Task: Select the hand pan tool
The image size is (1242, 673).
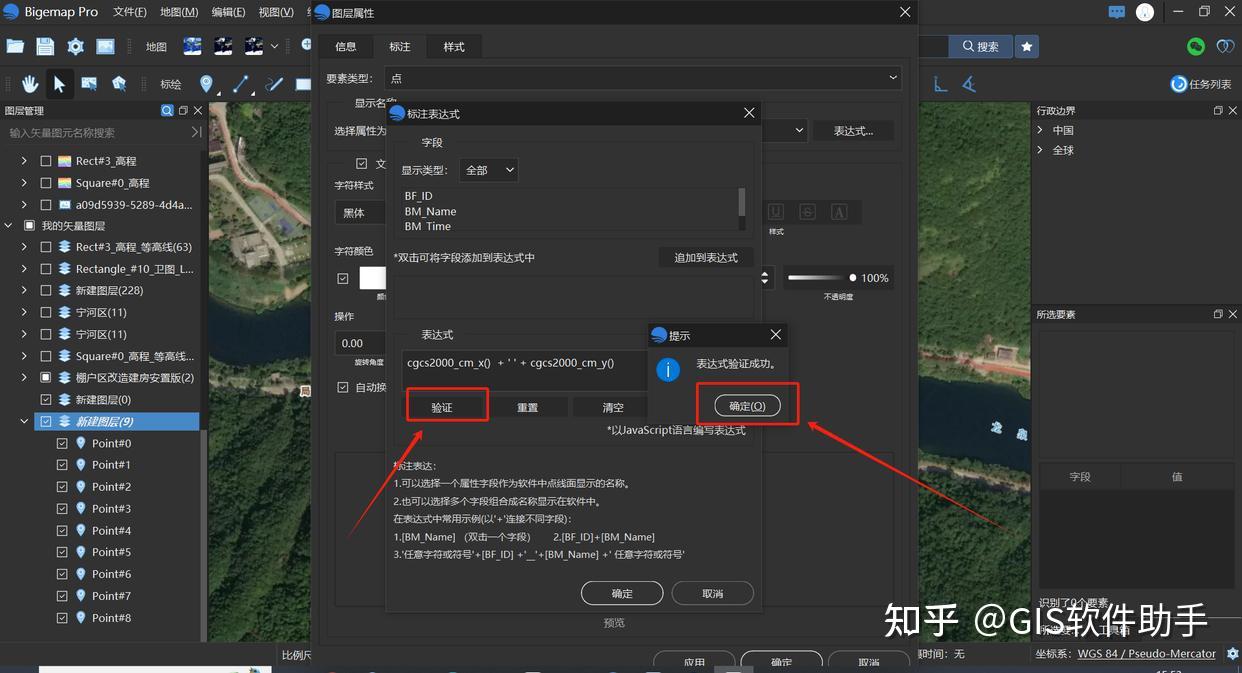Action: tap(29, 84)
